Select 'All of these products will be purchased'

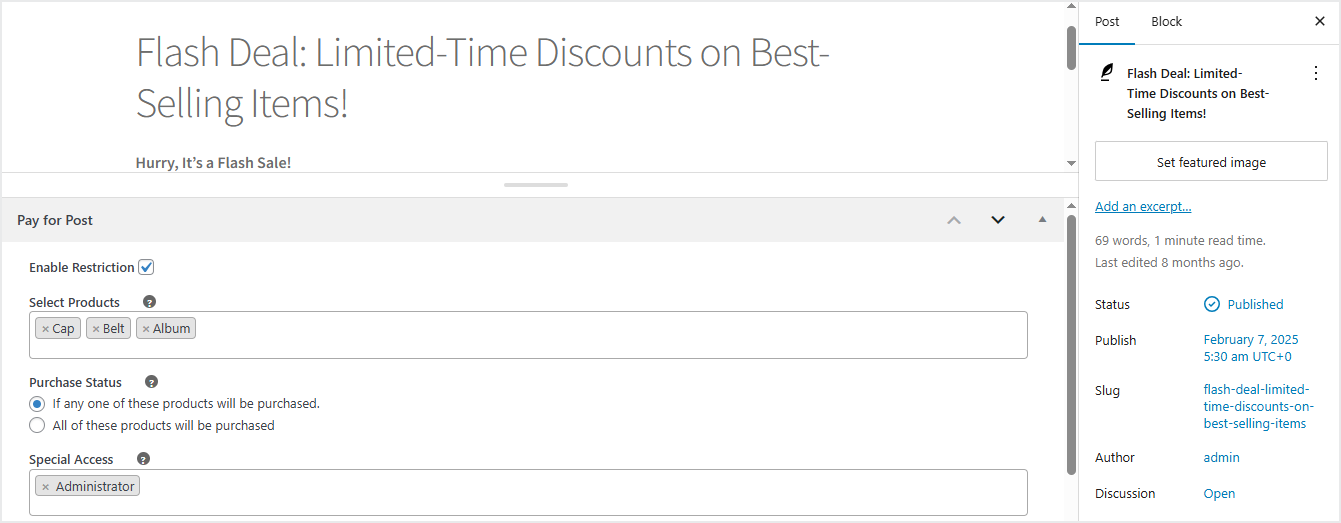[x=37, y=425]
